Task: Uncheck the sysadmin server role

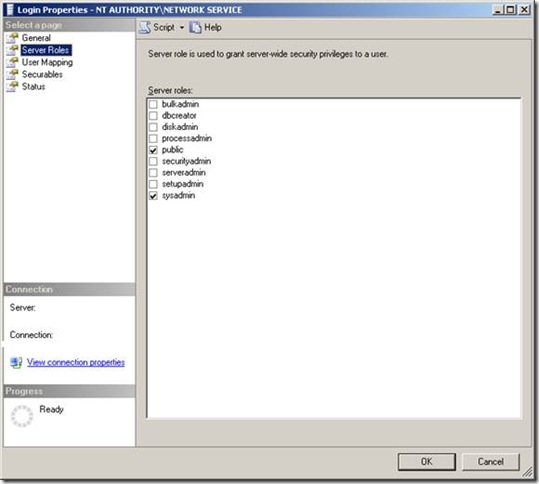Action: pyautogui.click(x=153, y=196)
